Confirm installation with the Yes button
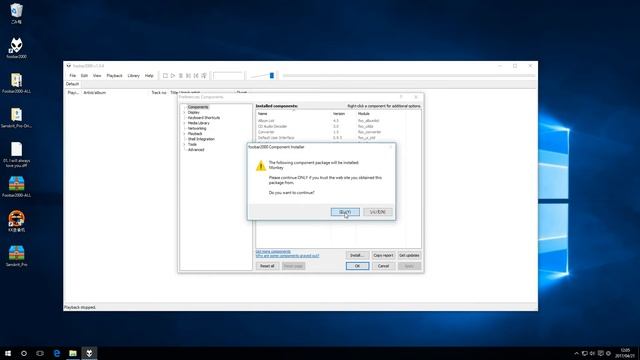This screenshot has height=360, width=640. point(345,212)
